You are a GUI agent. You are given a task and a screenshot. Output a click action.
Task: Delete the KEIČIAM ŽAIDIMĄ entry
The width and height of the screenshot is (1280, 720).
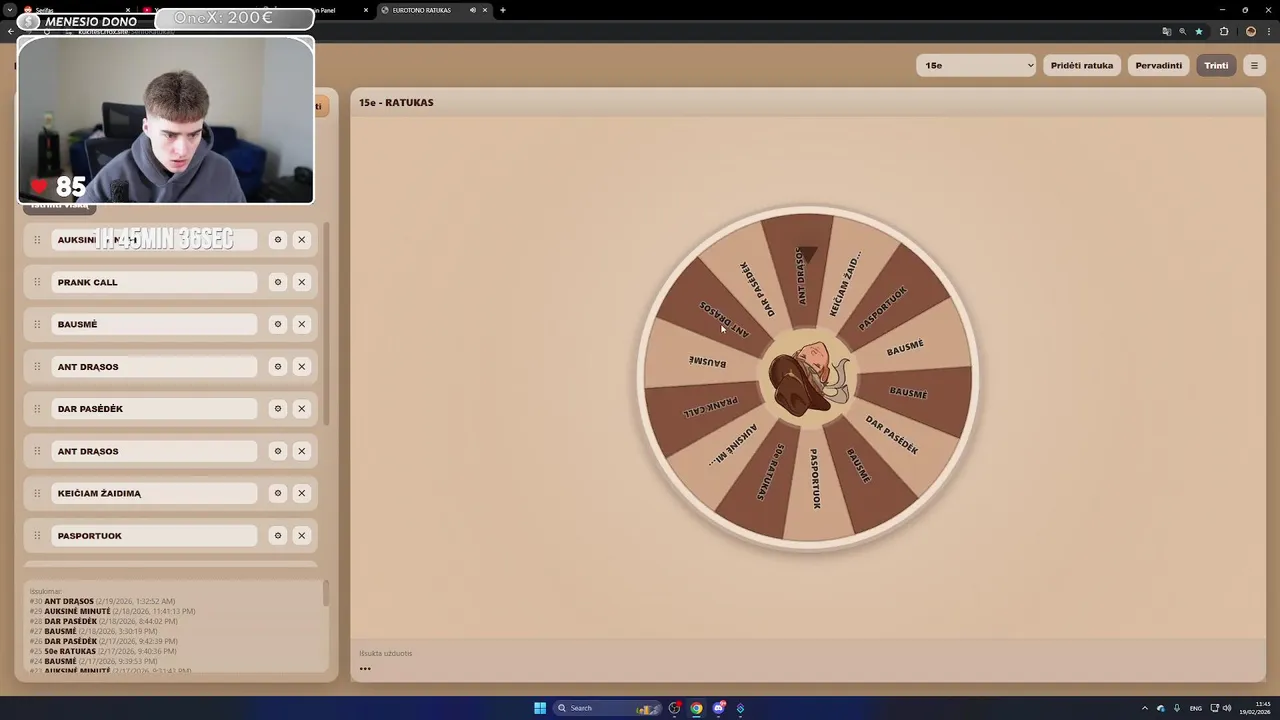[301, 493]
